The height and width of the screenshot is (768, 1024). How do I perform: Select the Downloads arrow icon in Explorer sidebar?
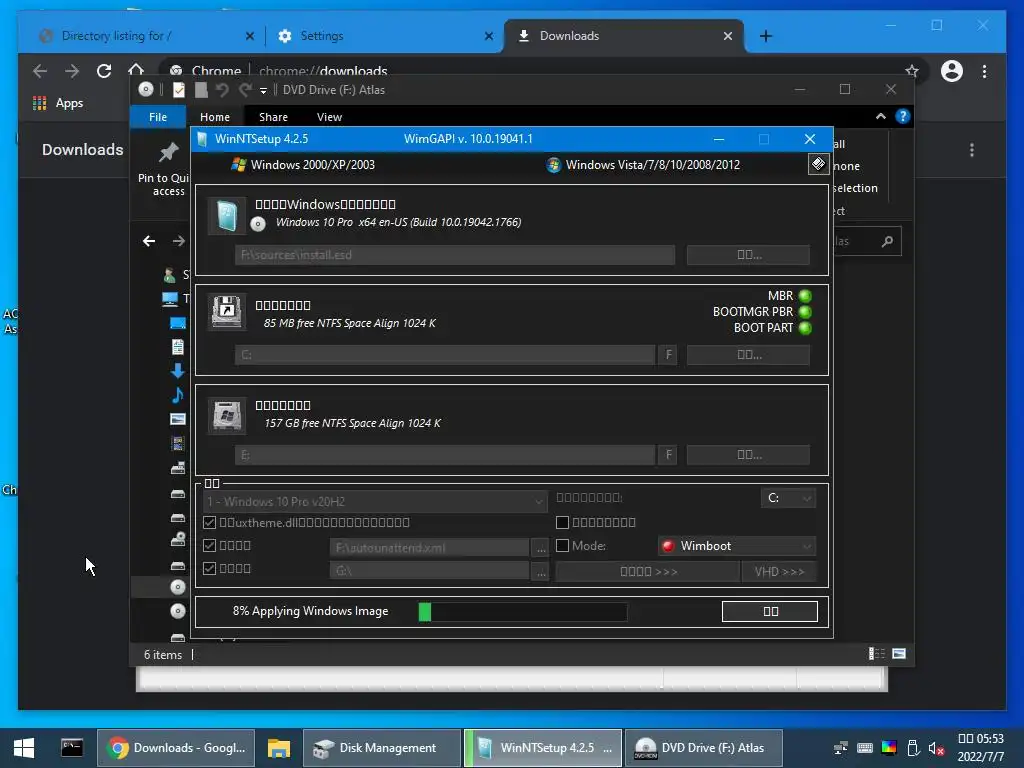[x=177, y=371]
